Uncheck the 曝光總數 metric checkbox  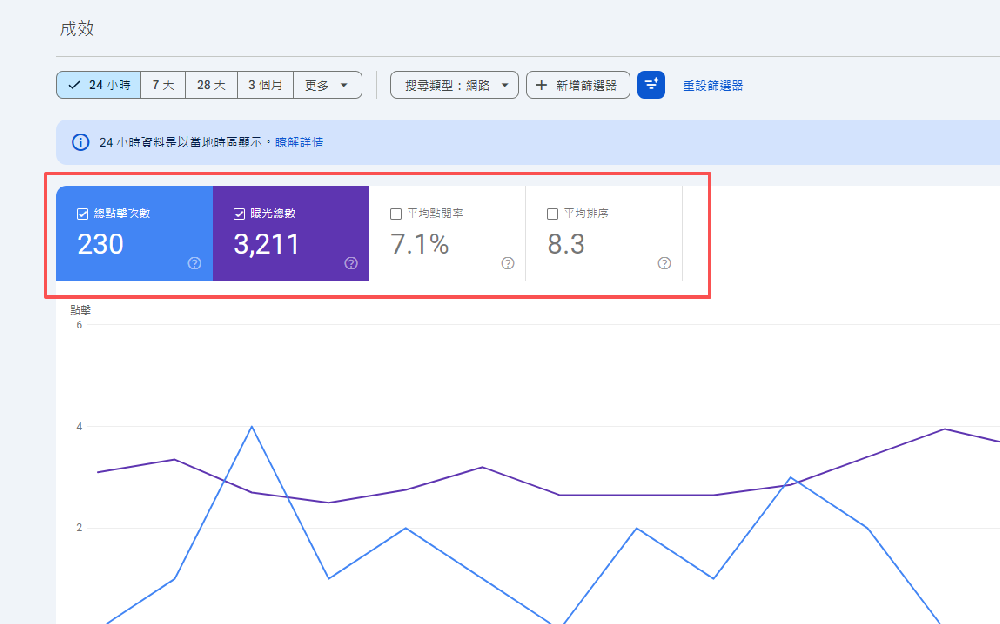click(239, 212)
